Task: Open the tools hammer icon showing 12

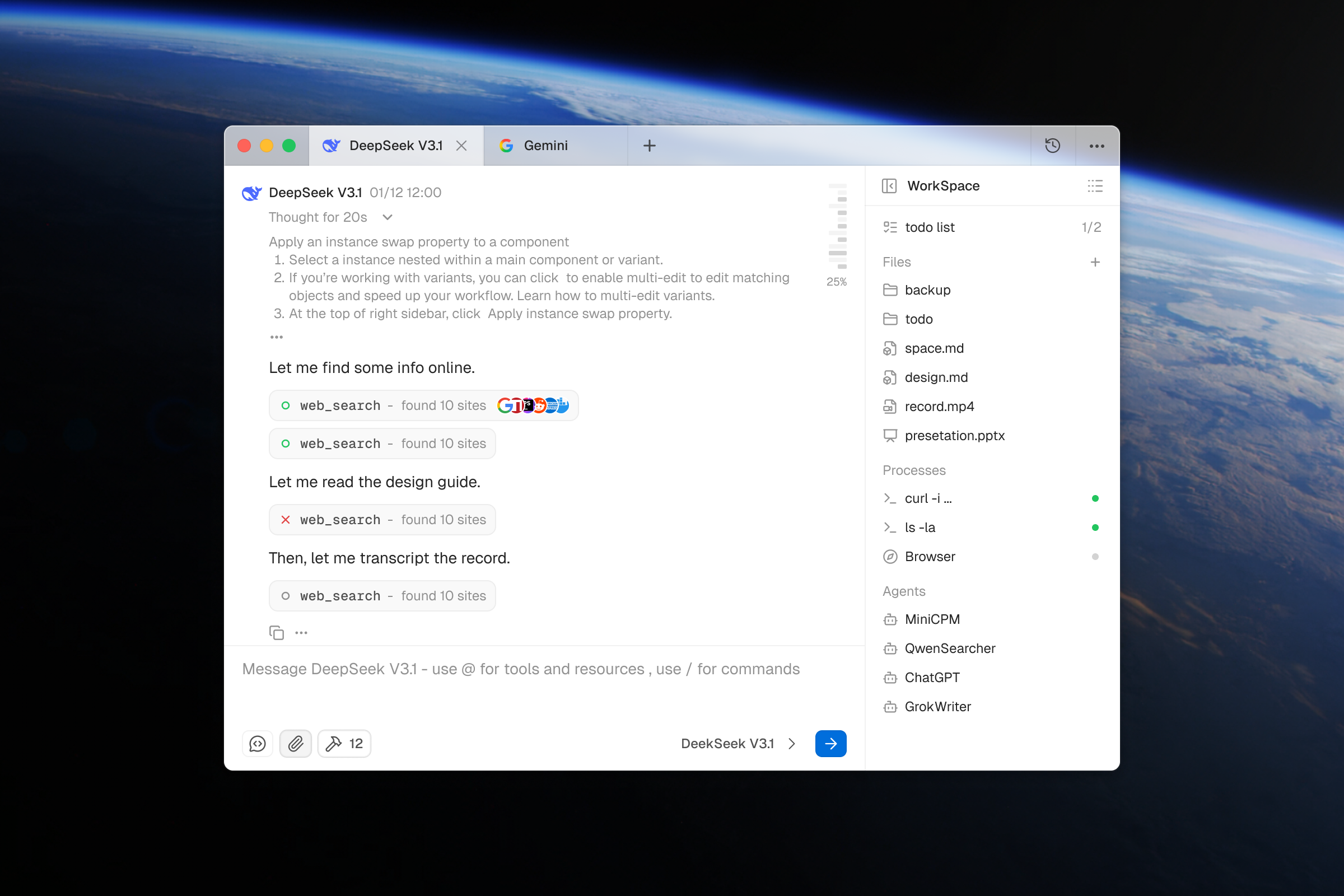Action: pos(343,744)
